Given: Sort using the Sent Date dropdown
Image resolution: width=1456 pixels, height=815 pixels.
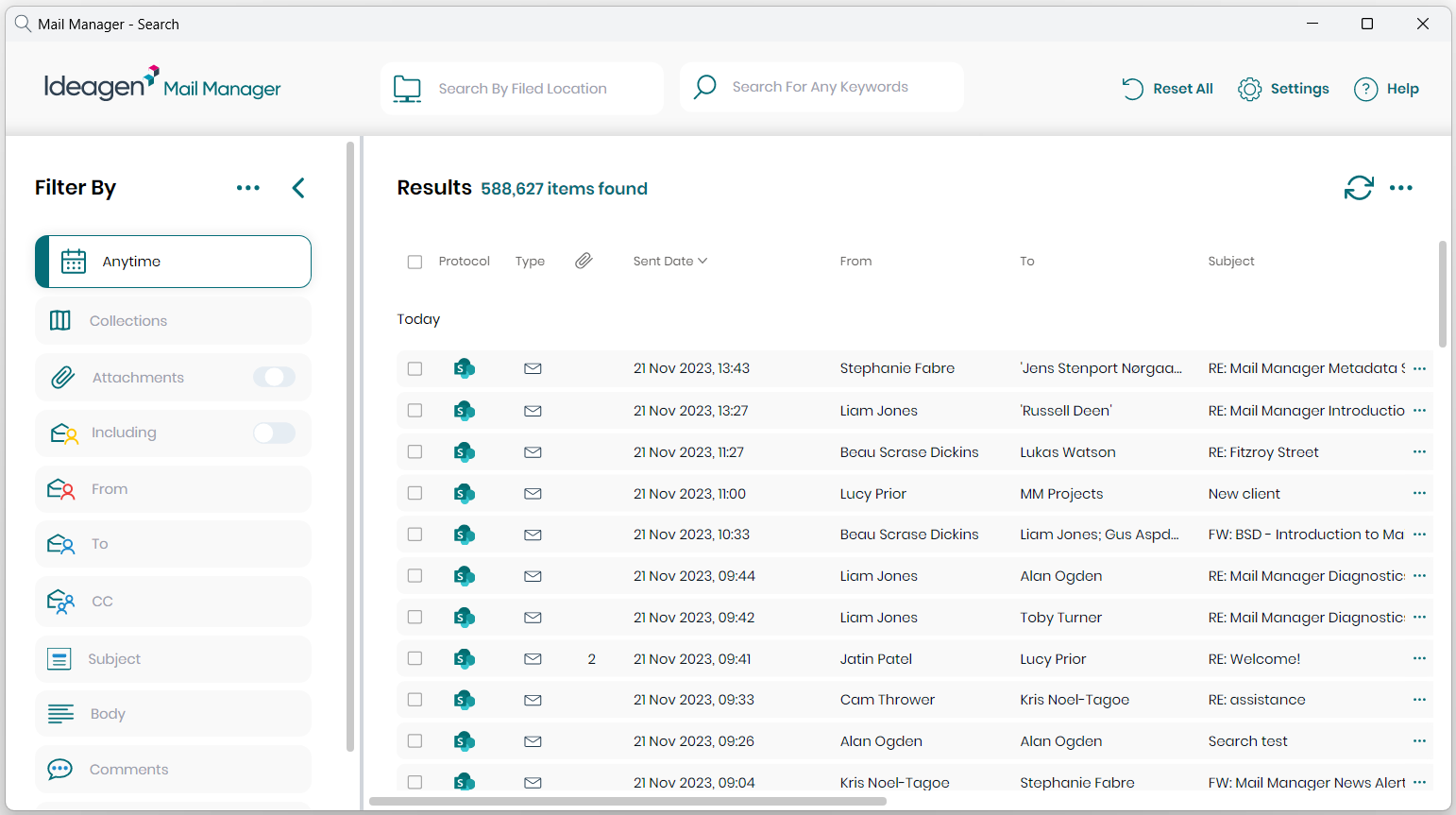Looking at the screenshot, I should click(x=669, y=262).
